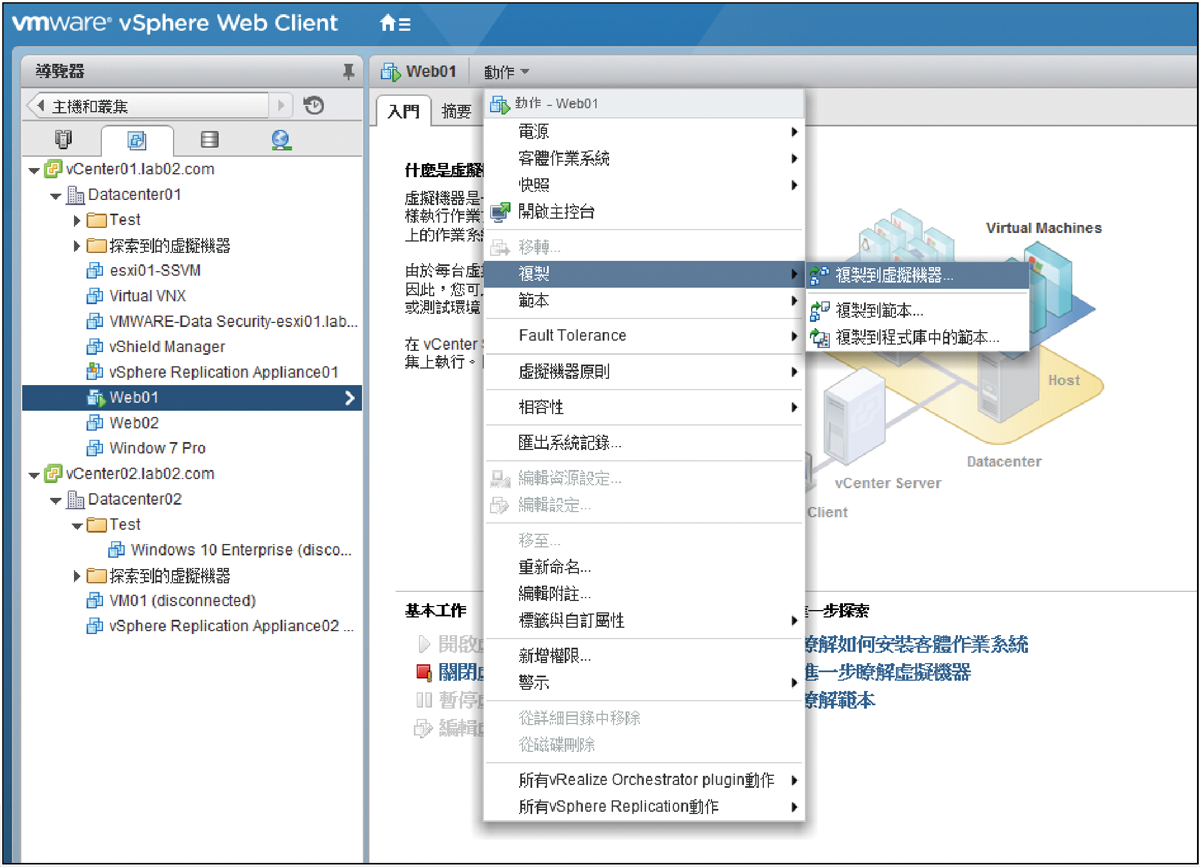Open the 瞭解如何安裝客體作業系統 link

916,645
